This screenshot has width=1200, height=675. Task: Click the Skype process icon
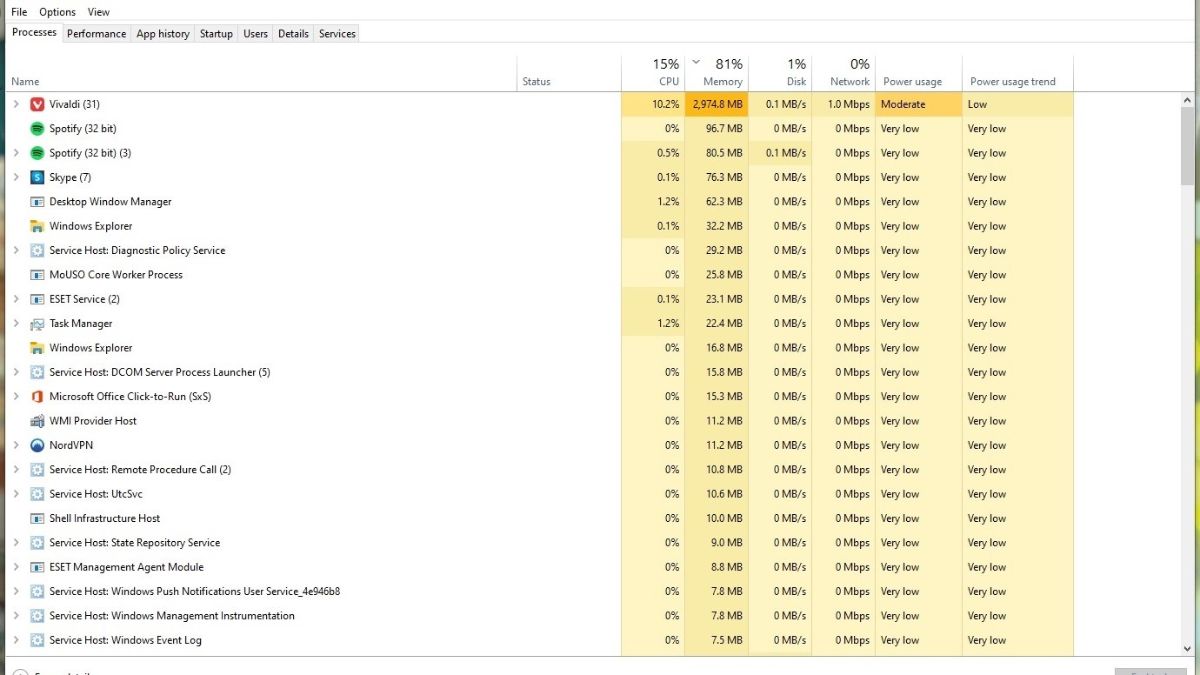coord(36,177)
